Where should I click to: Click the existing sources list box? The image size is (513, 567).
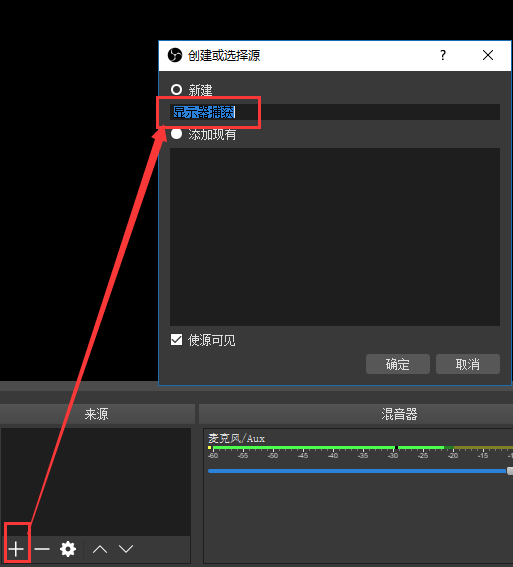coord(335,237)
